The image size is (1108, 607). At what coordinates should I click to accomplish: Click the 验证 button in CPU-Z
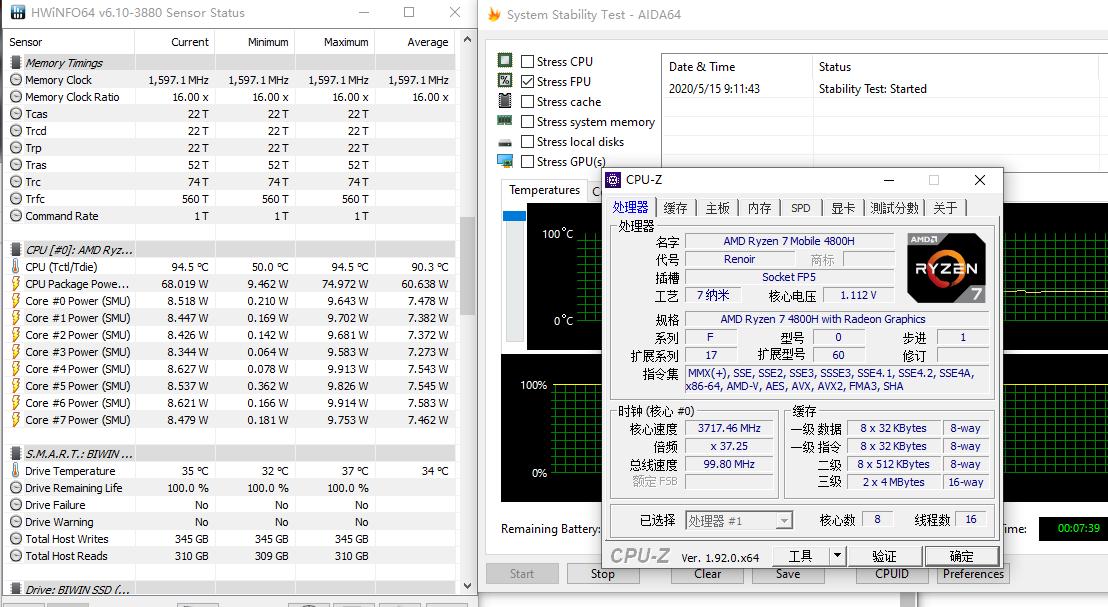887,555
